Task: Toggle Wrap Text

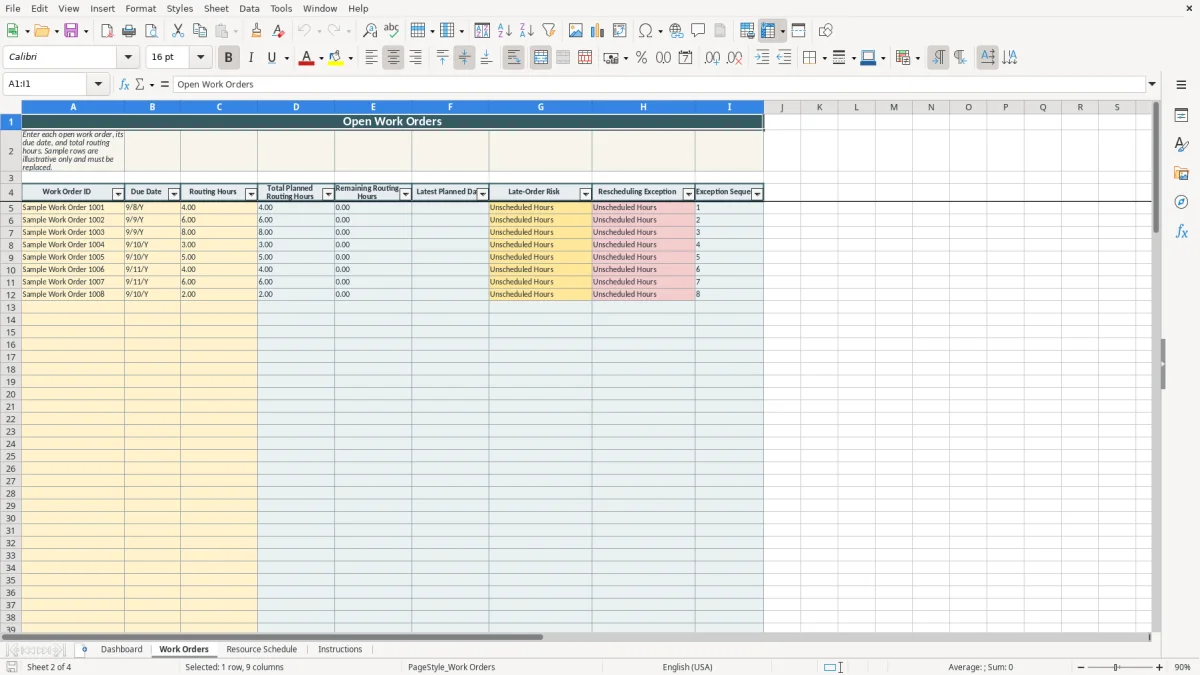Action: [x=514, y=58]
